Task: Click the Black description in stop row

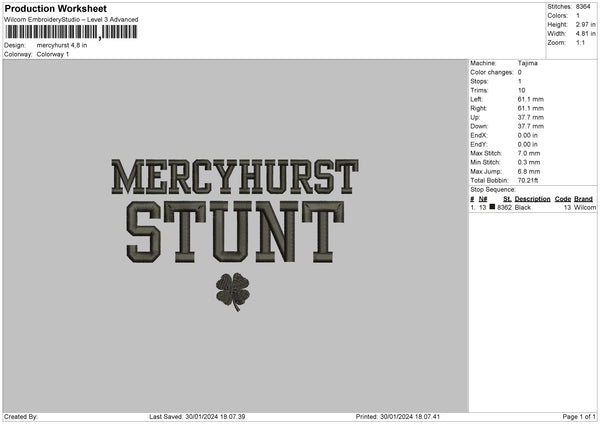Action: click(523, 207)
